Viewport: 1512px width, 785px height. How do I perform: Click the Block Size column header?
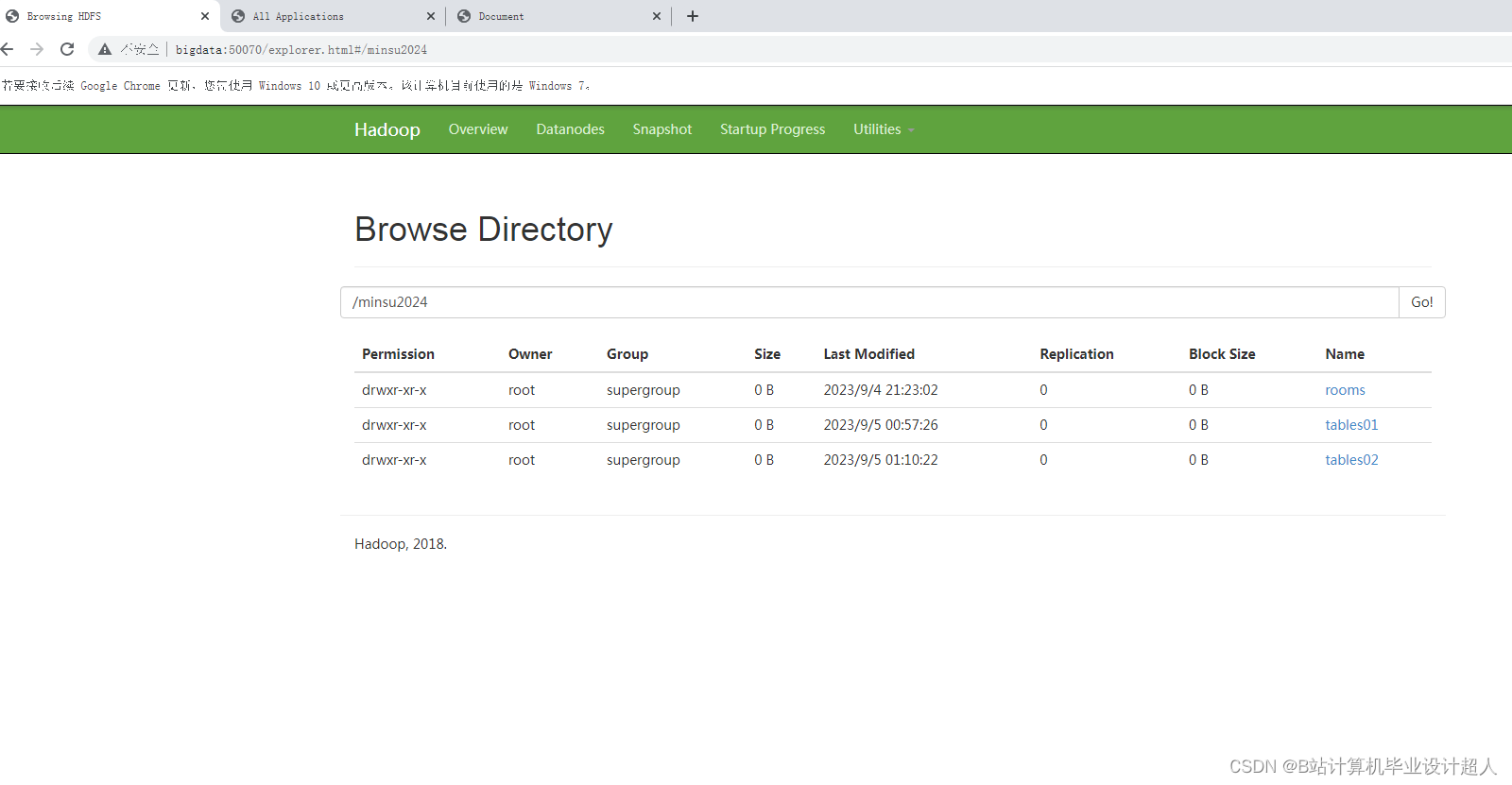pos(1222,354)
